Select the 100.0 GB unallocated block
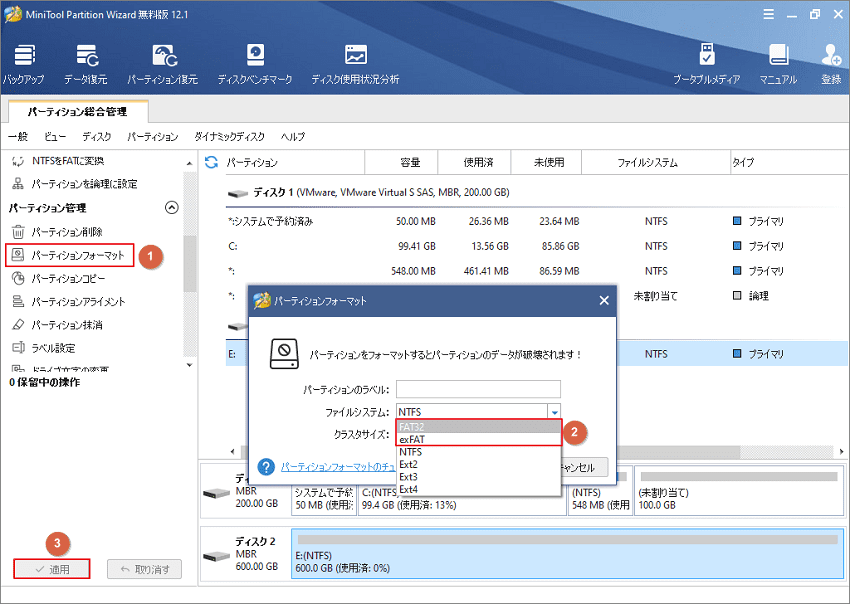The width and height of the screenshot is (850, 604). [x=738, y=491]
